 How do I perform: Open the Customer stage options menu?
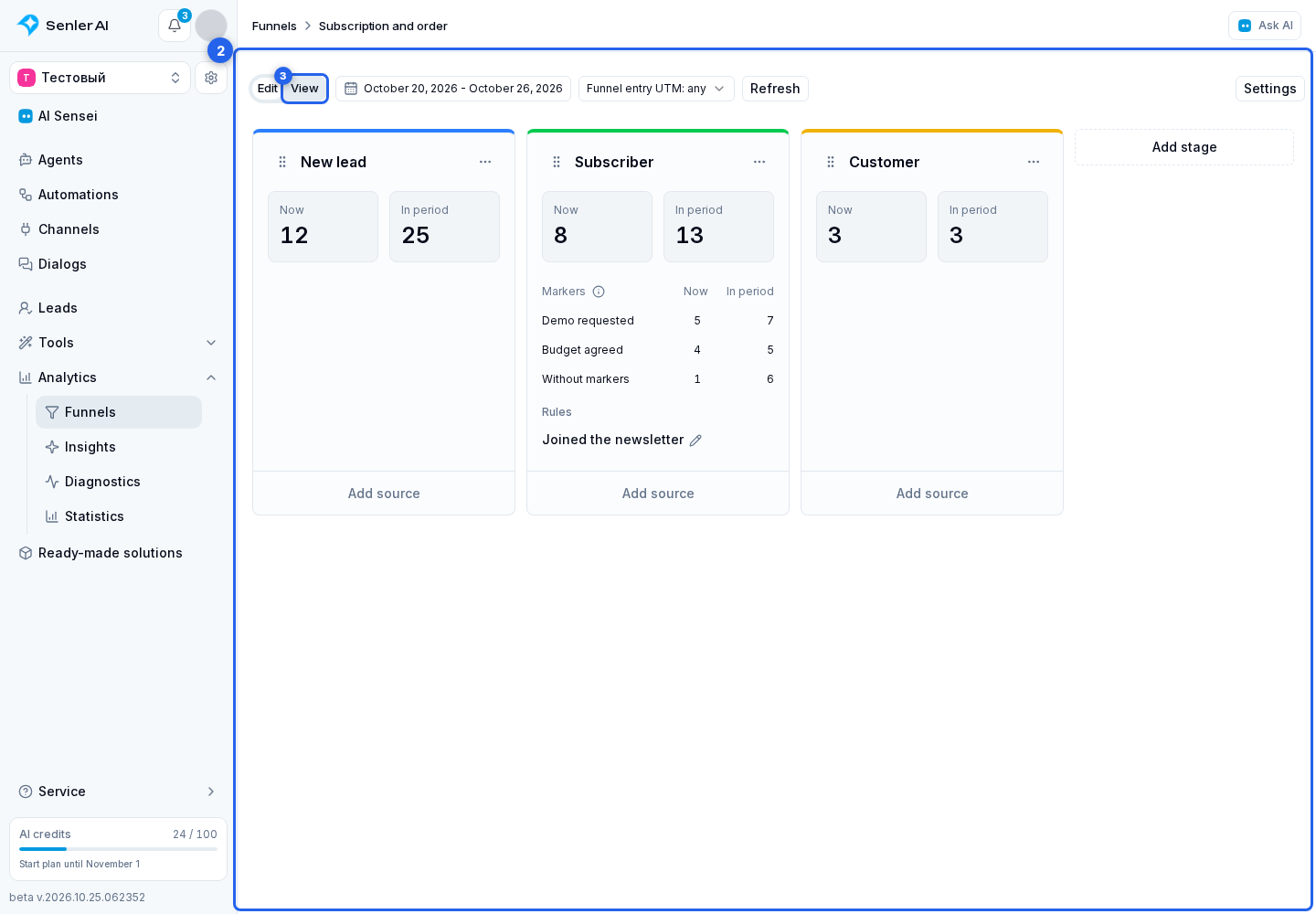pos(1034,162)
